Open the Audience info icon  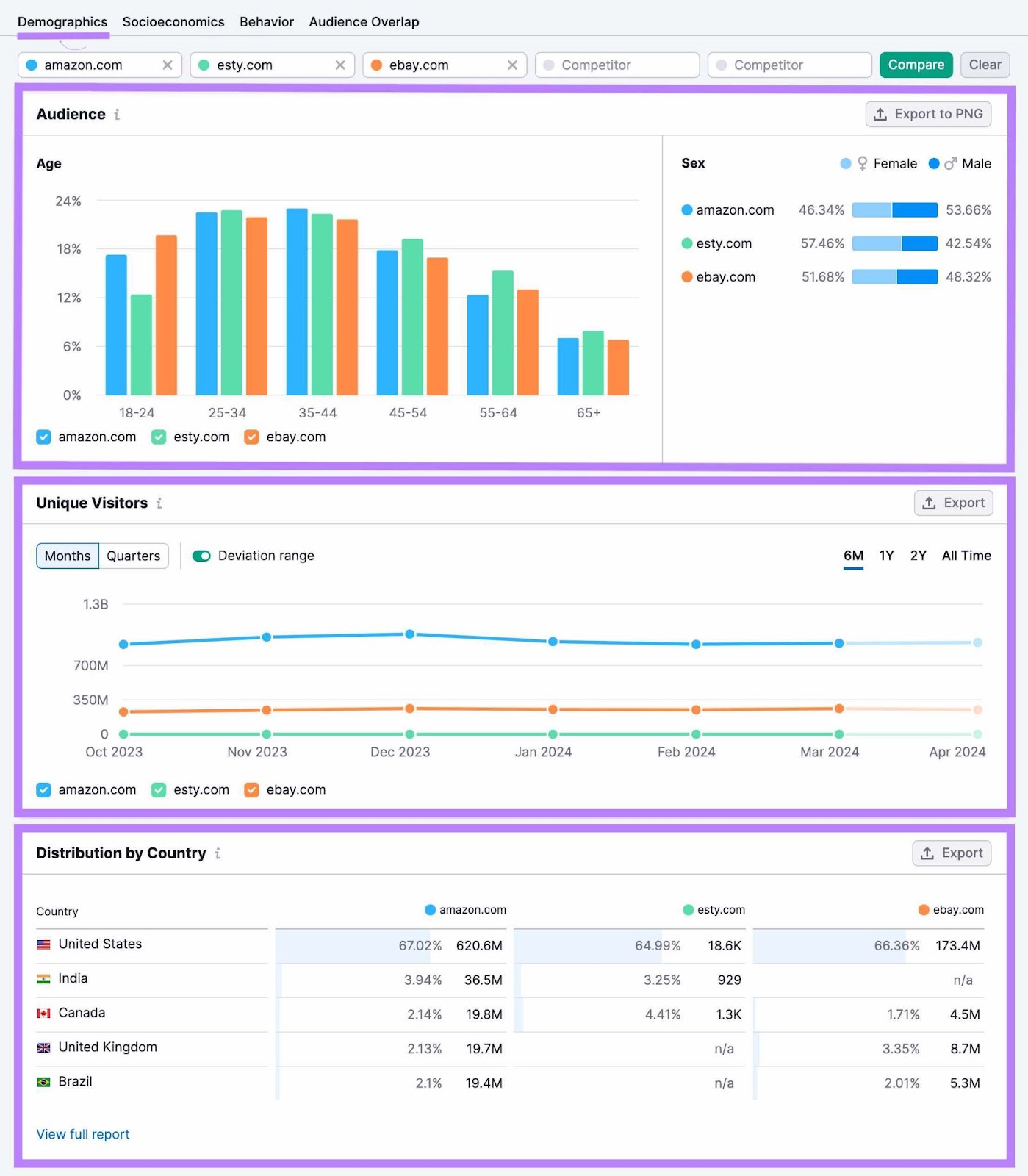point(117,115)
